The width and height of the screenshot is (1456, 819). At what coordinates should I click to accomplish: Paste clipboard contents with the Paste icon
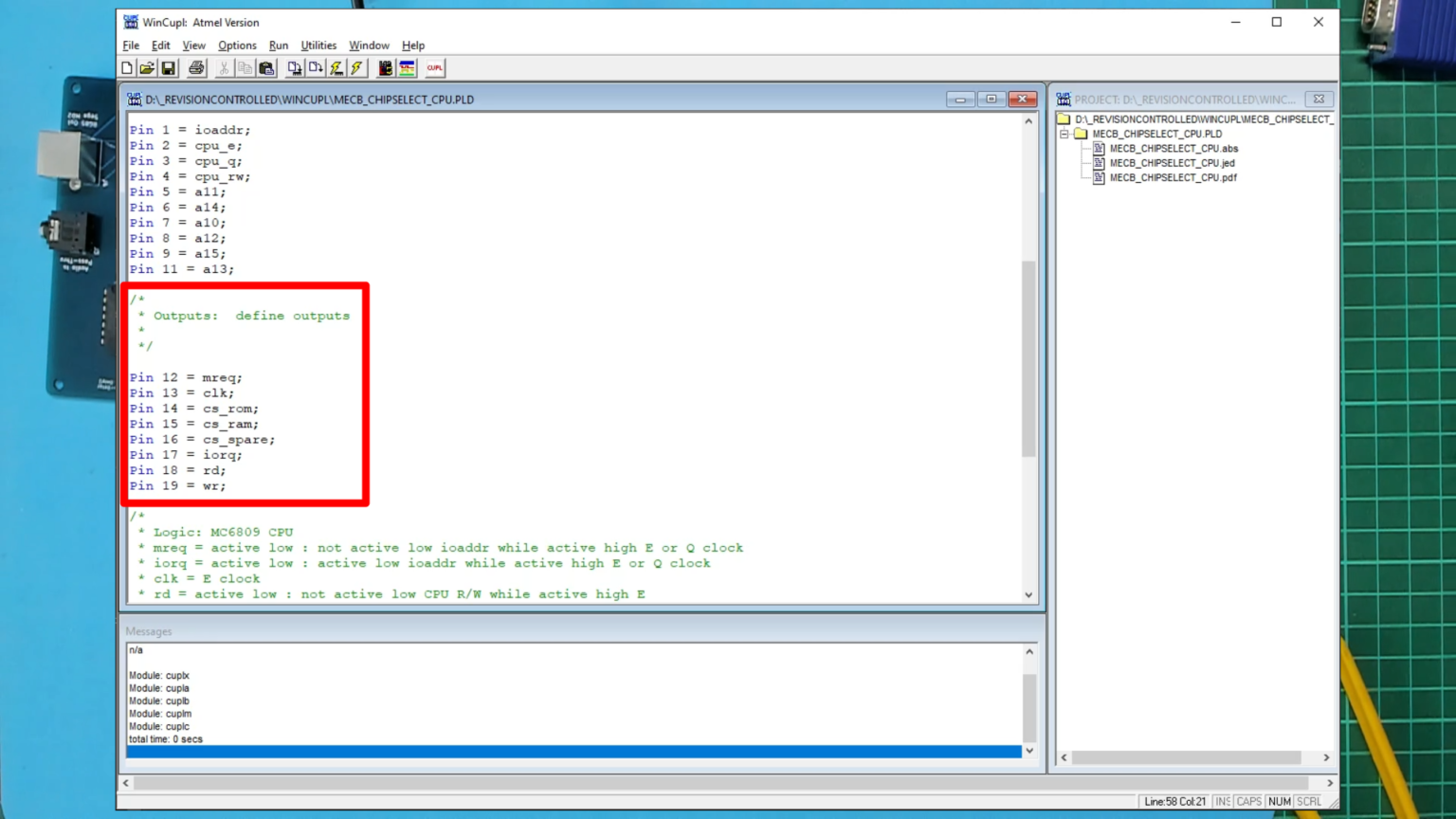pyautogui.click(x=266, y=67)
